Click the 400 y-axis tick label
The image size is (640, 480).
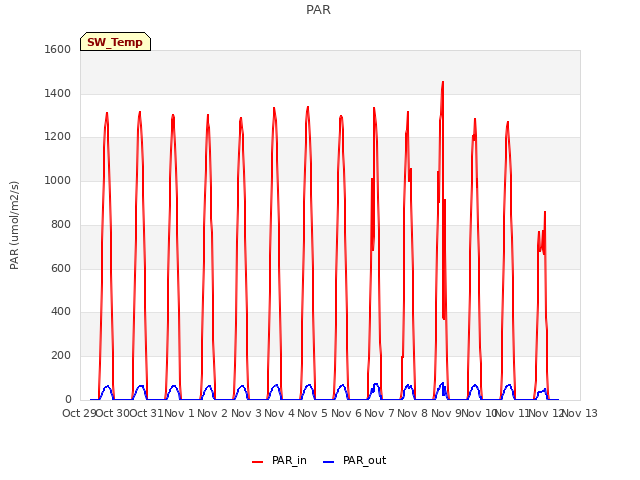tap(61, 311)
